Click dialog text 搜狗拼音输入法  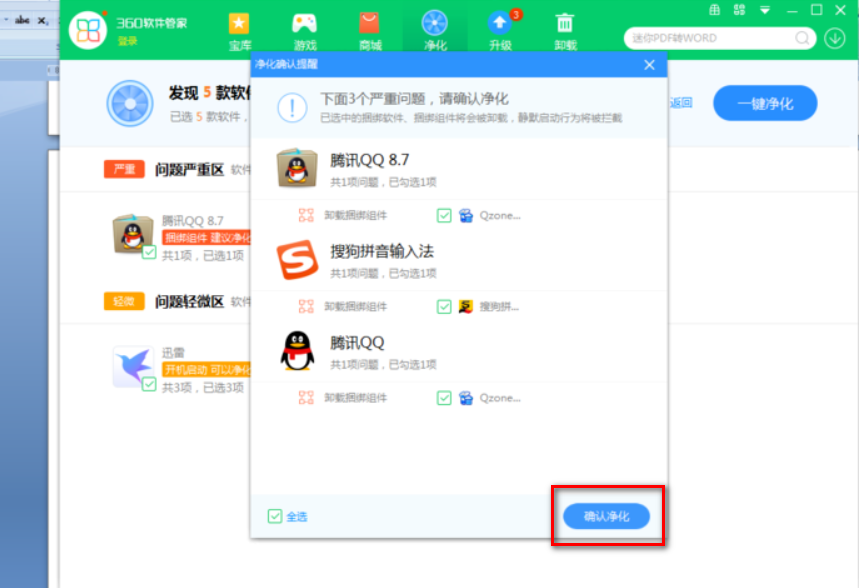click(x=382, y=252)
